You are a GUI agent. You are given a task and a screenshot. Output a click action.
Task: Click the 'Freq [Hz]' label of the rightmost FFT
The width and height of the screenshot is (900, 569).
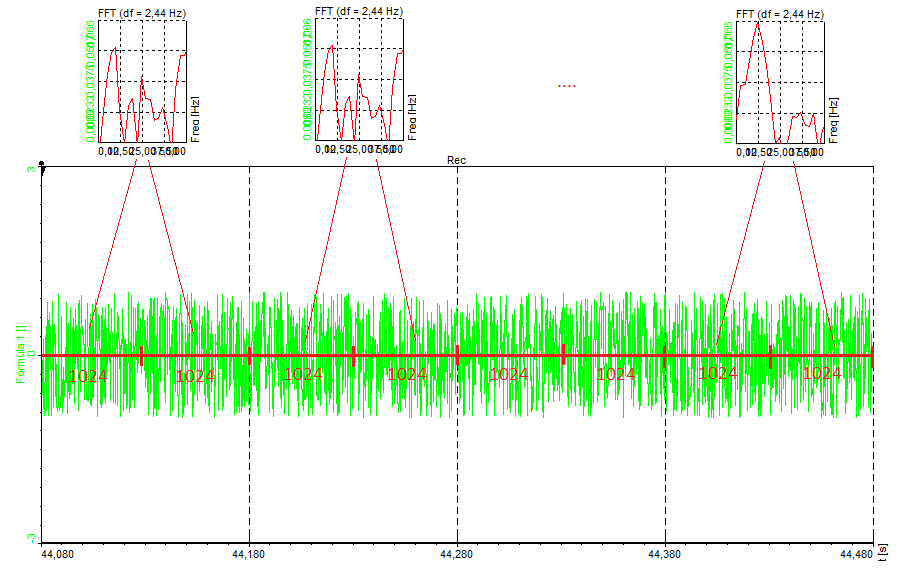(833, 121)
